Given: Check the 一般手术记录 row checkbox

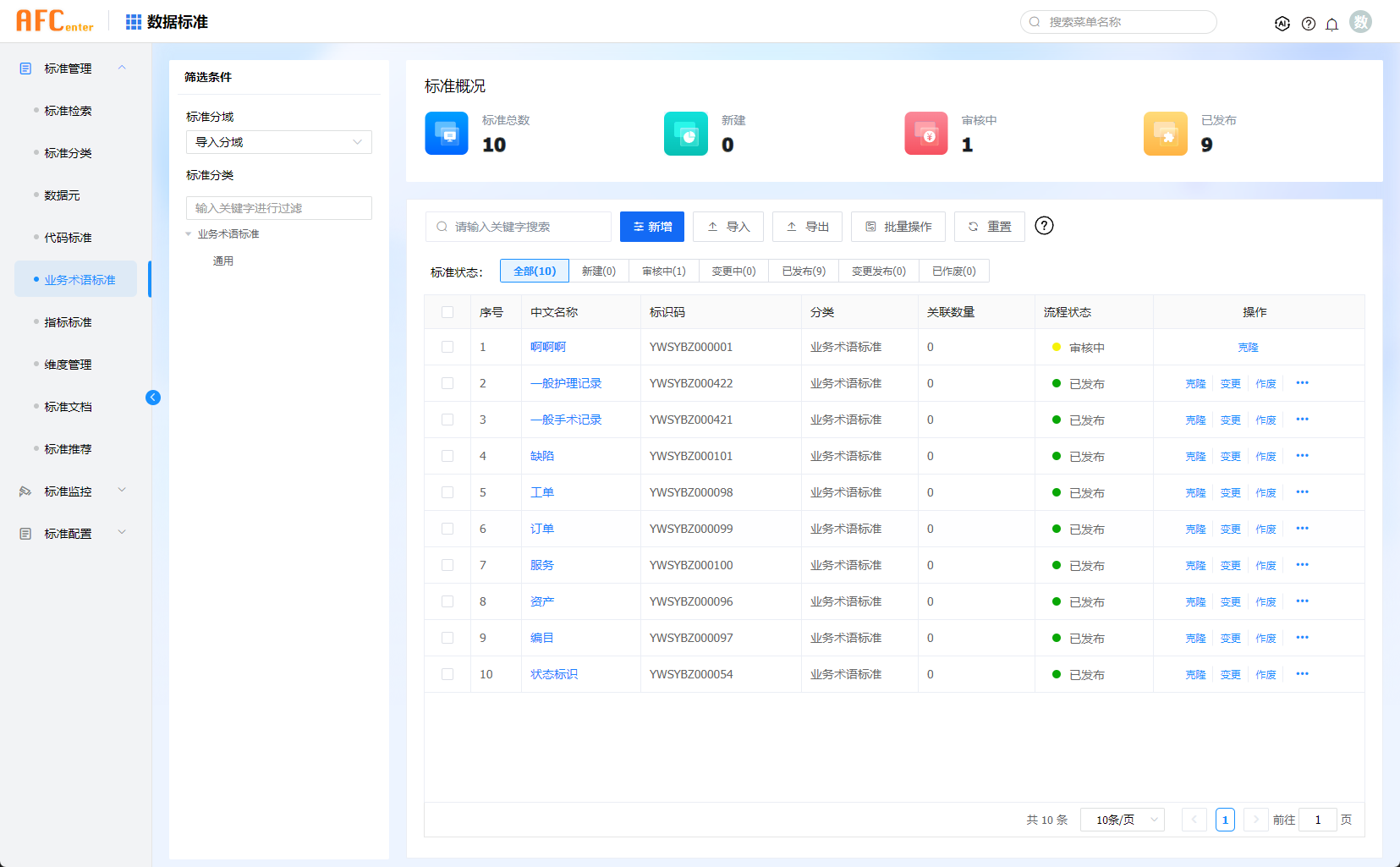Looking at the screenshot, I should coord(447,420).
